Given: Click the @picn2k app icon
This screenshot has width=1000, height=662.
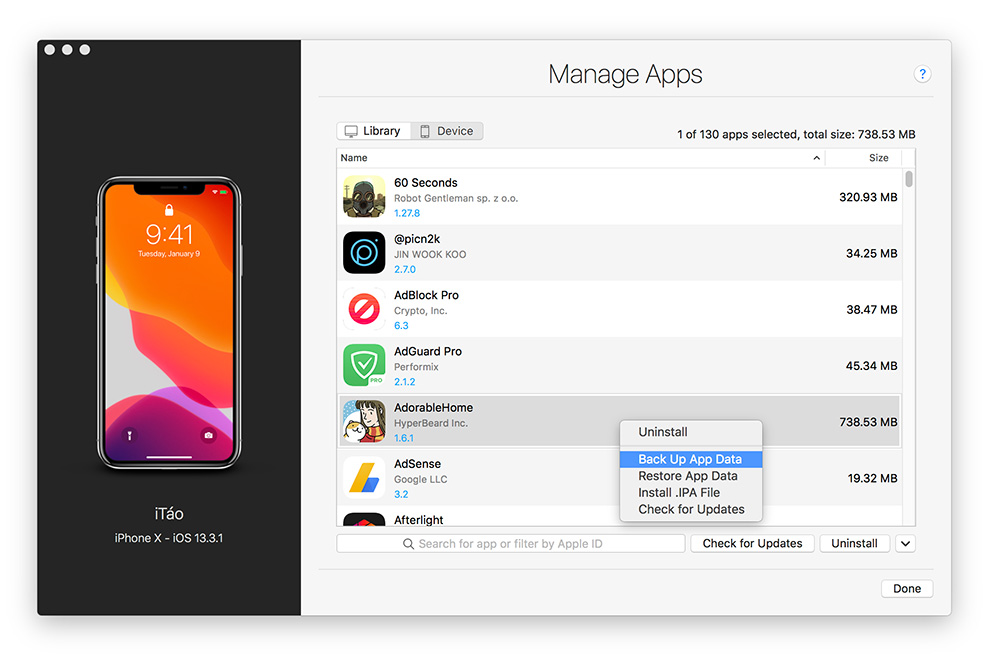Looking at the screenshot, I should point(364,253).
